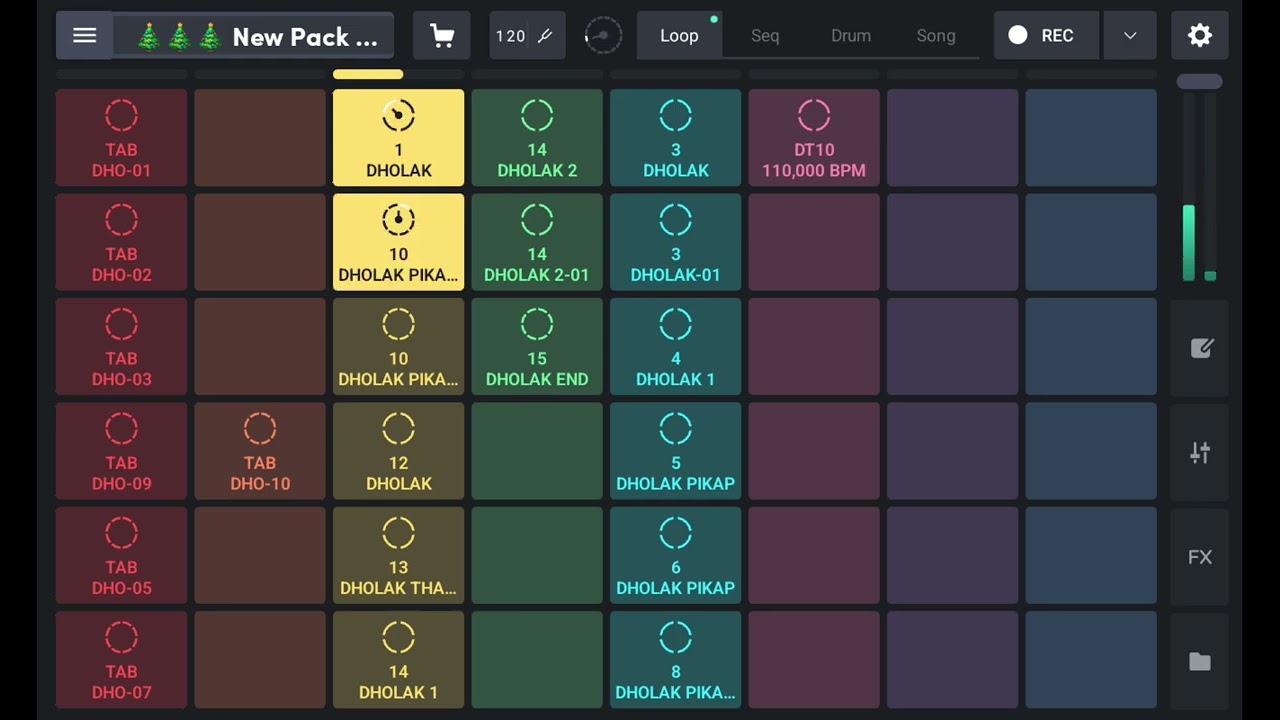Trigger the TAB DHO-05 pad

click(121, 555)
